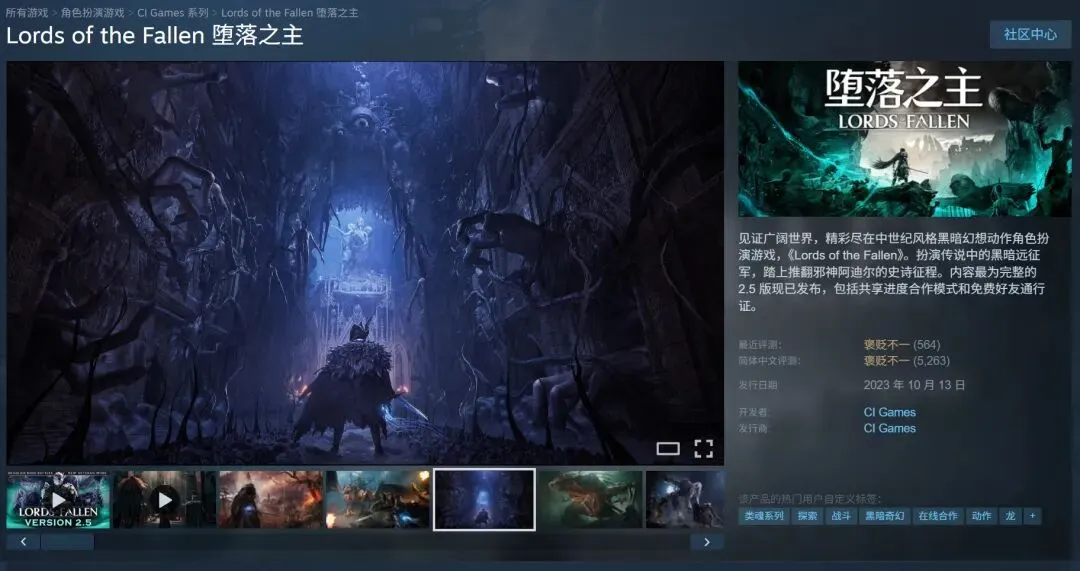Viewport: 1080px width, 571px height.
Task: Select the 龙 tag
Action: click(1010, 516)
